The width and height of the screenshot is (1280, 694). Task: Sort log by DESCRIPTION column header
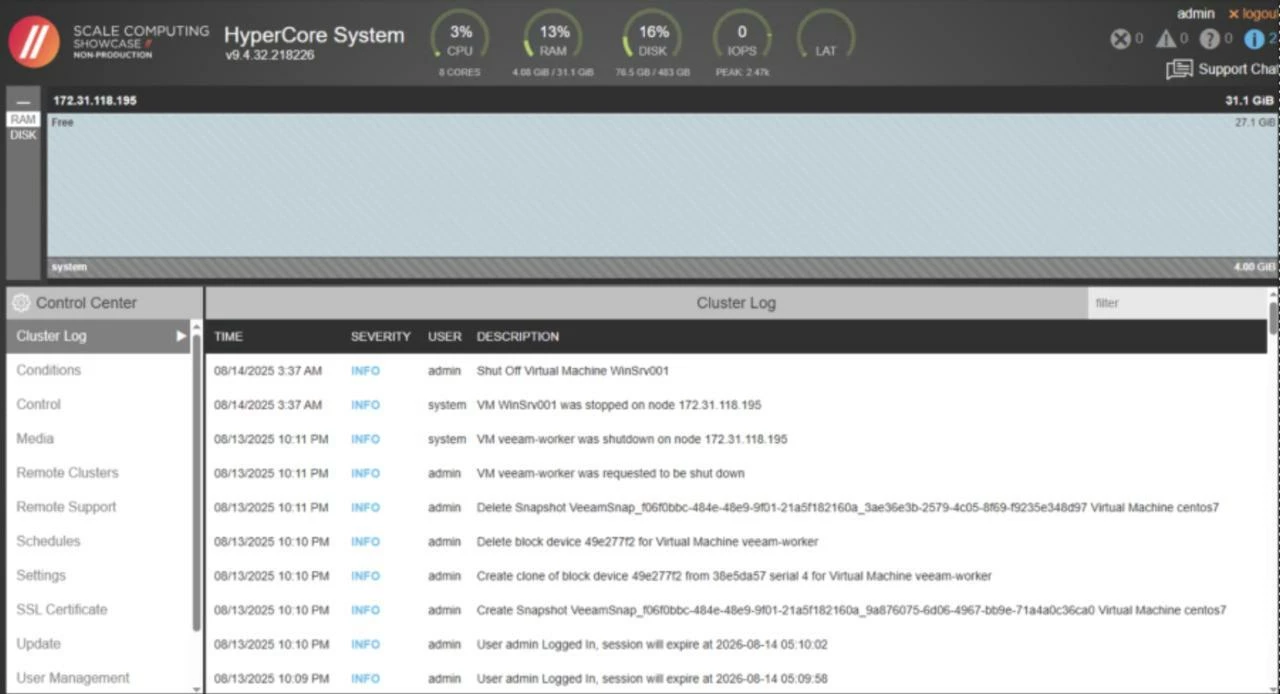coord(518,336)
